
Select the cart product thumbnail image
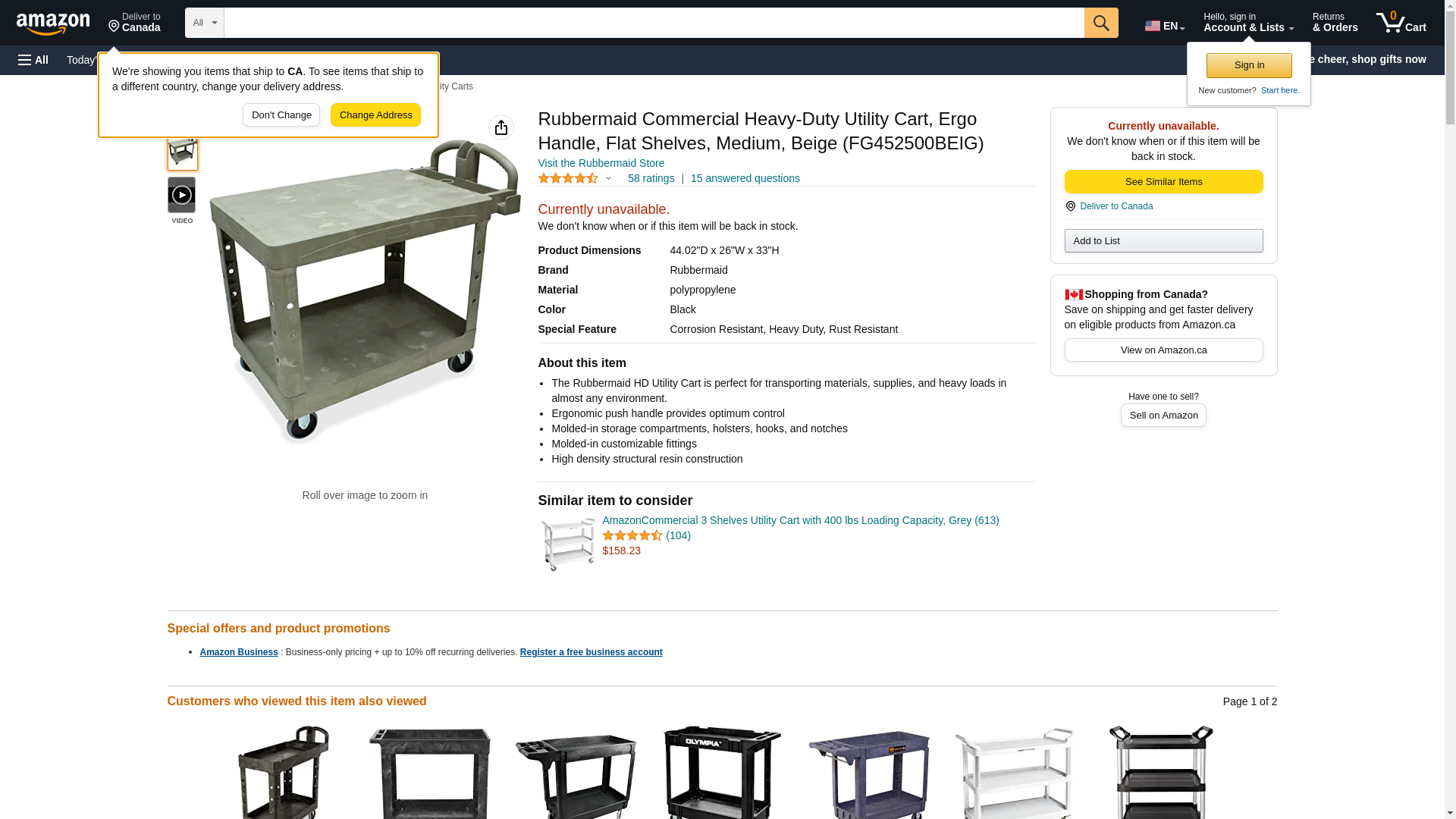pos(183,152)
